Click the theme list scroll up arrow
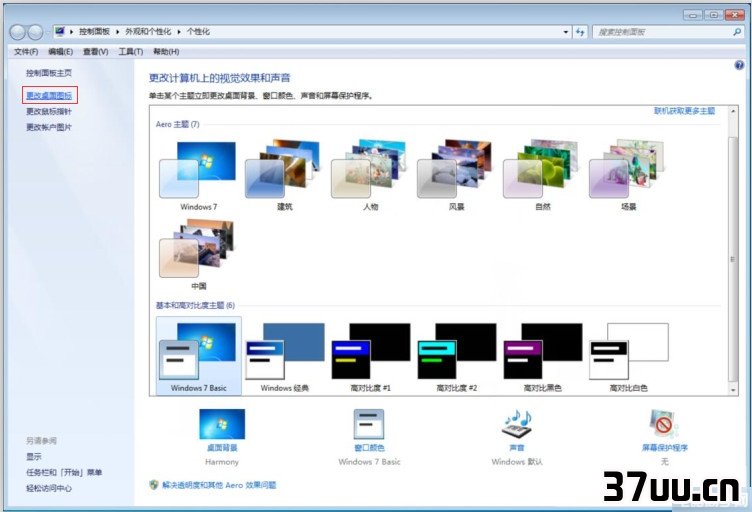The image size is (752, 512). tap(733, 111)
